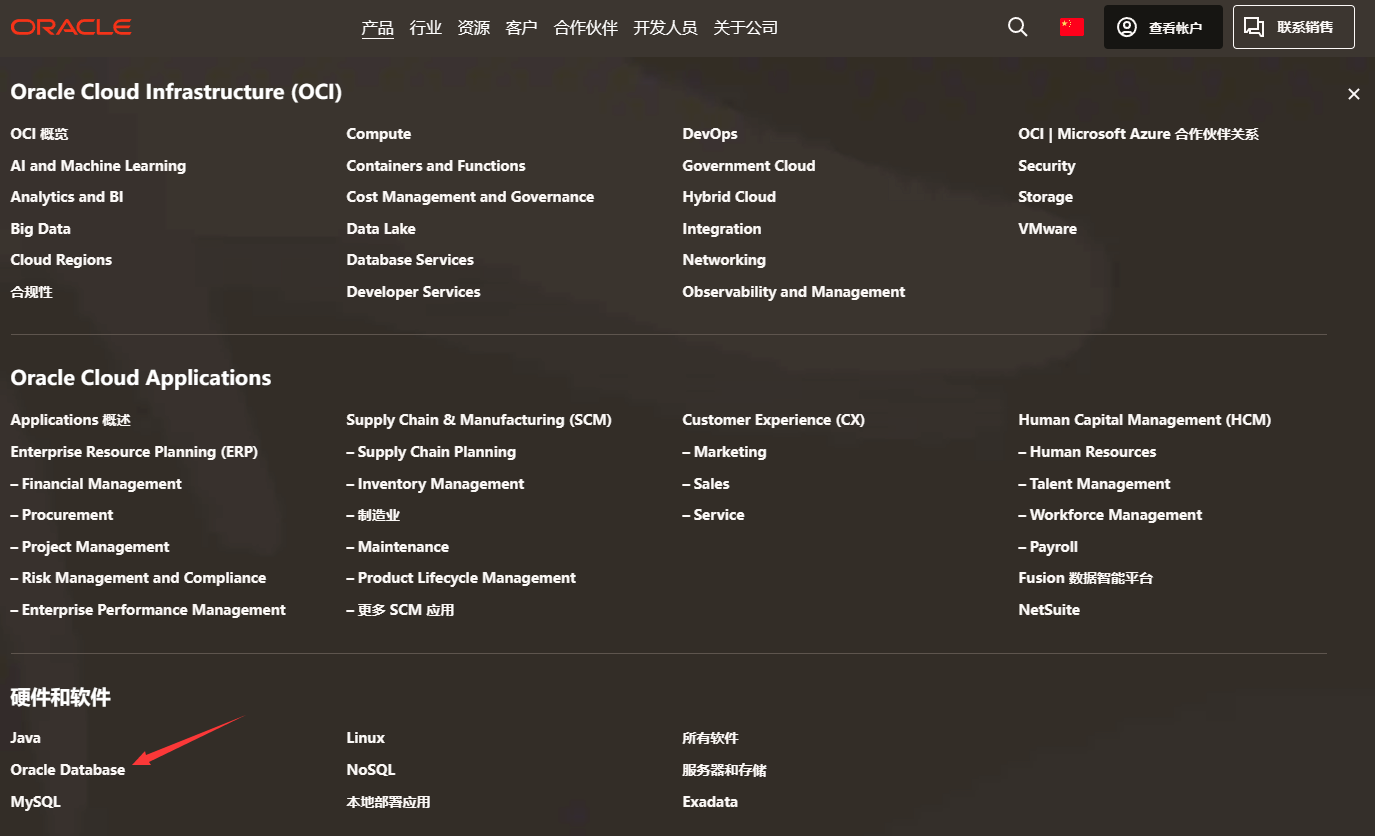Screen dimensions: 1375x836
Task: Open Risk Management and Compliance
Action: (x=138, y=578)
